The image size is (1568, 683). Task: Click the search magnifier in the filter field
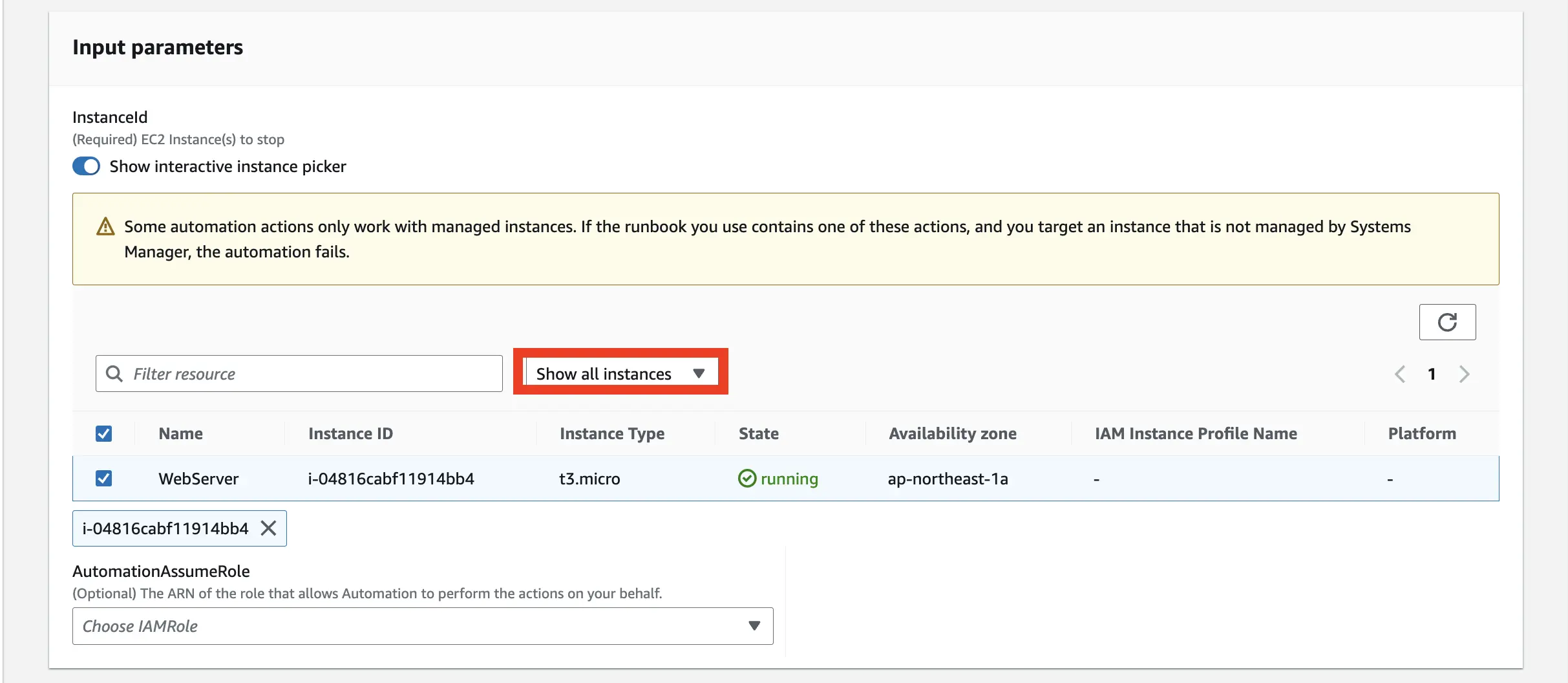[115, 373]
